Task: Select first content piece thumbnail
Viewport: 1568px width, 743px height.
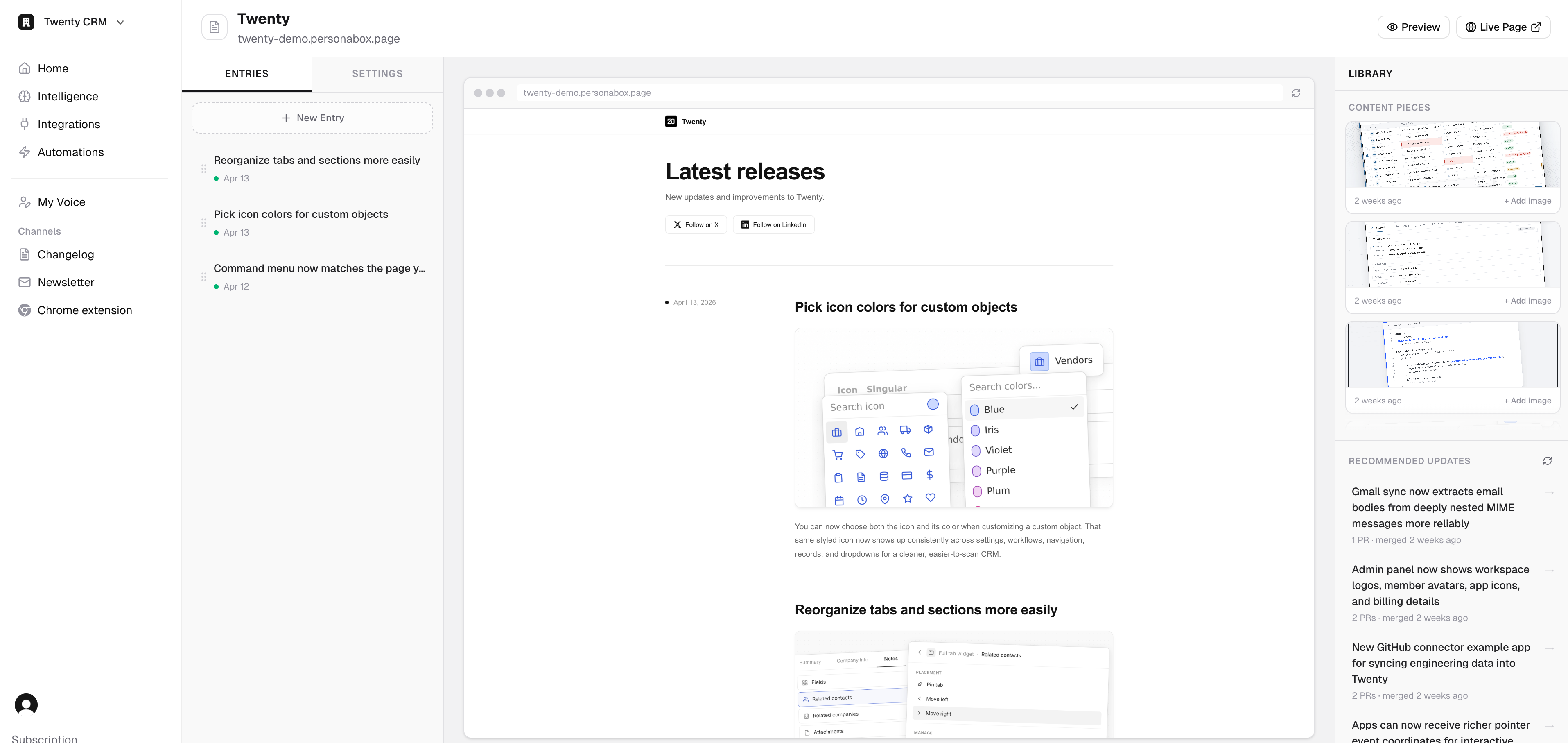Action: pos(1453,155)
